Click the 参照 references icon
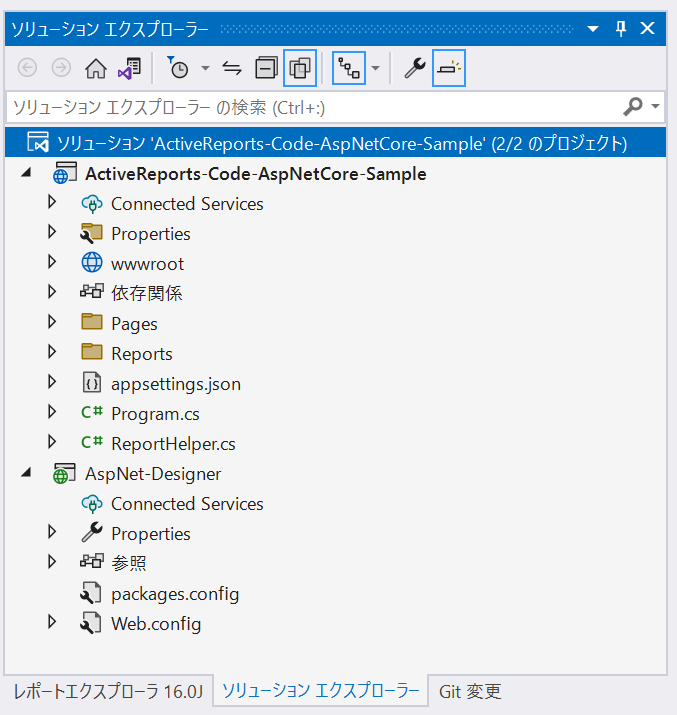This screenshot has height=715, width=677. pyautogui.click(x=92, y=561)
